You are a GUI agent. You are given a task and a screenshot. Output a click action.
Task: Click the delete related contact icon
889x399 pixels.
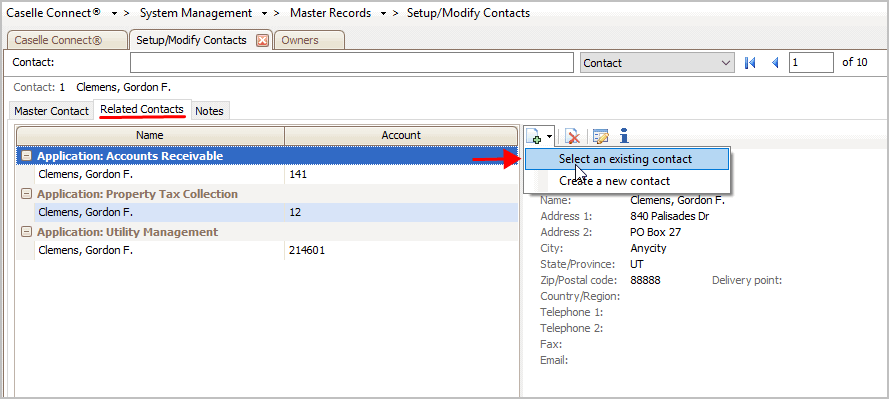click(573, 136)
